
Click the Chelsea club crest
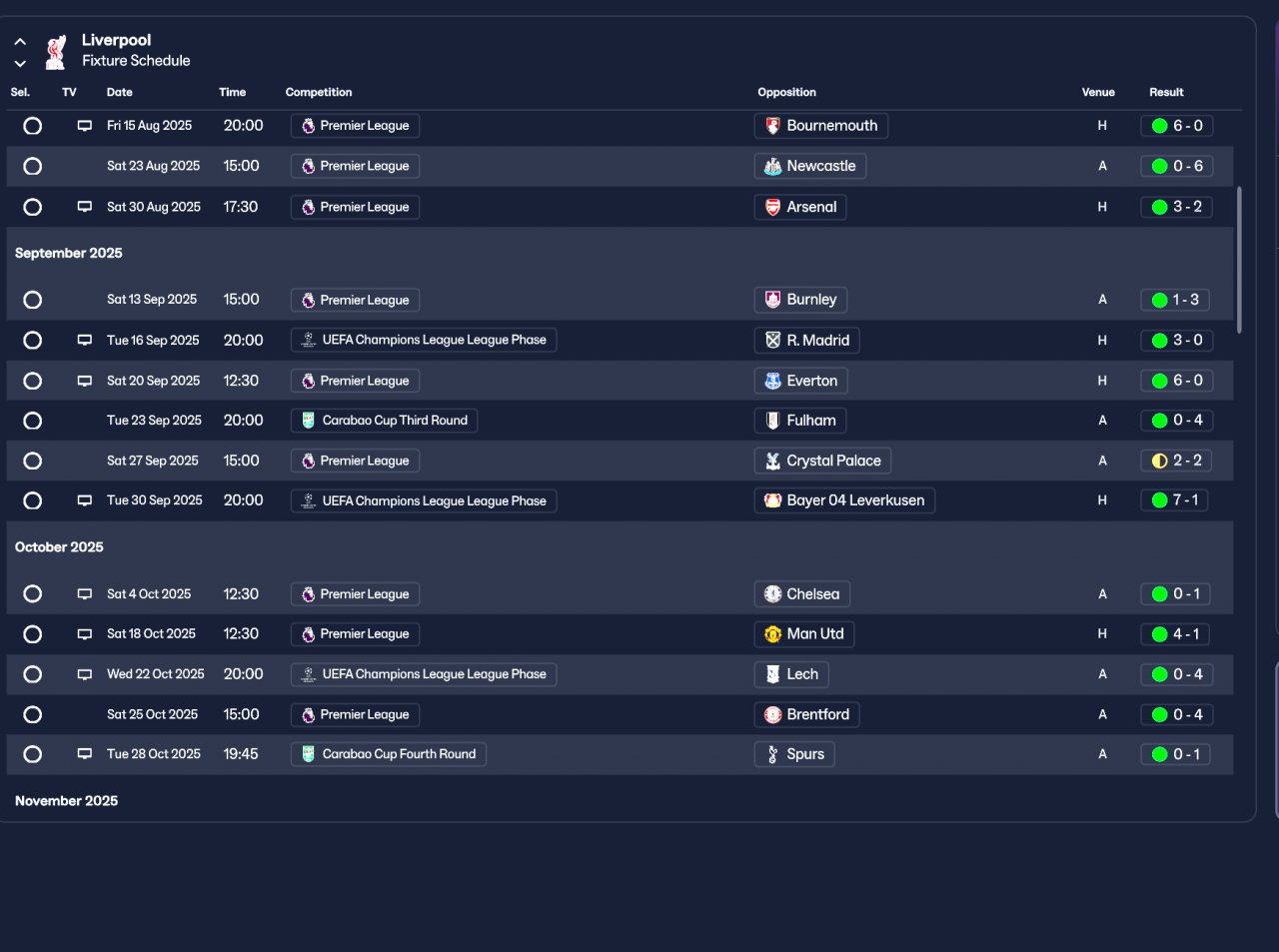click(772, 594)
